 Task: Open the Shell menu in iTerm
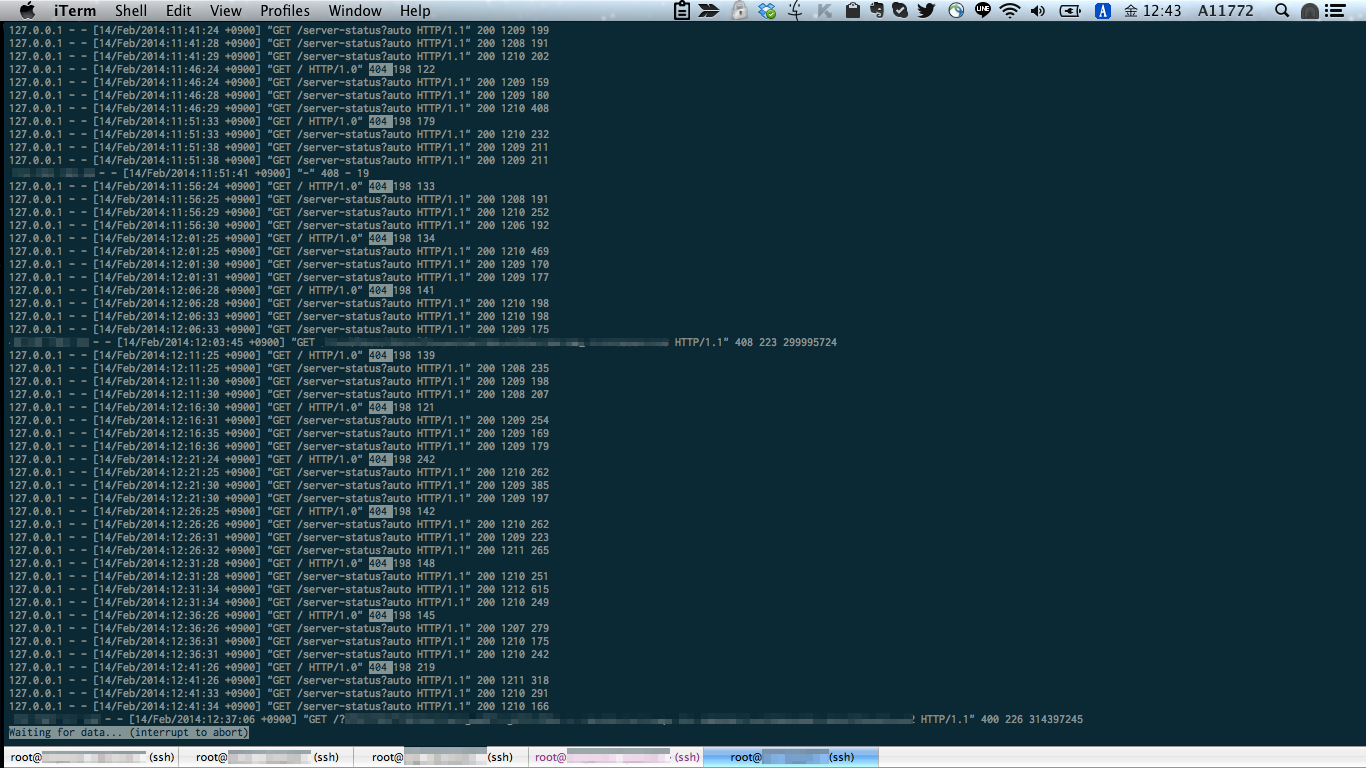130,11
